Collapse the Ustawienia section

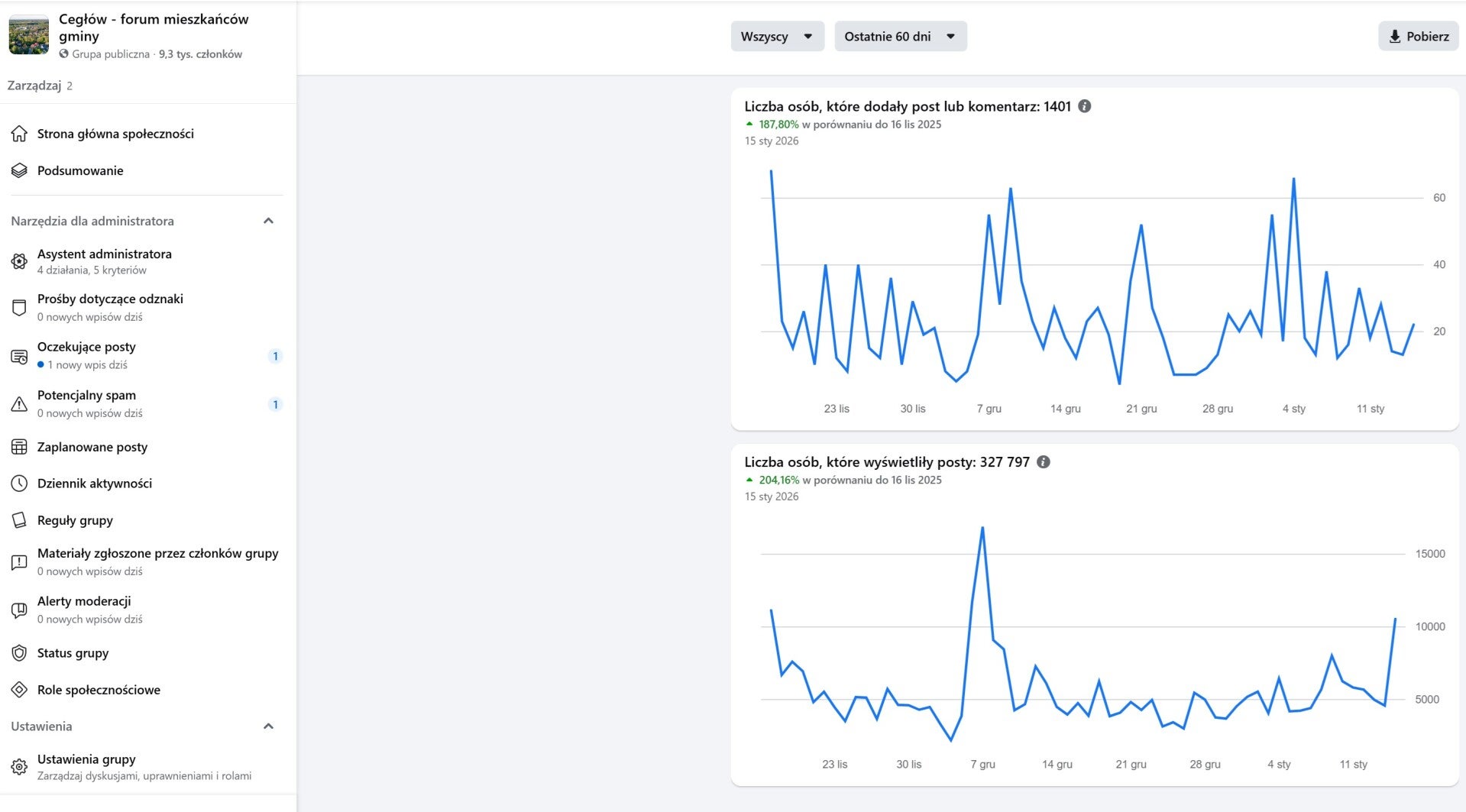click(268, 726)
